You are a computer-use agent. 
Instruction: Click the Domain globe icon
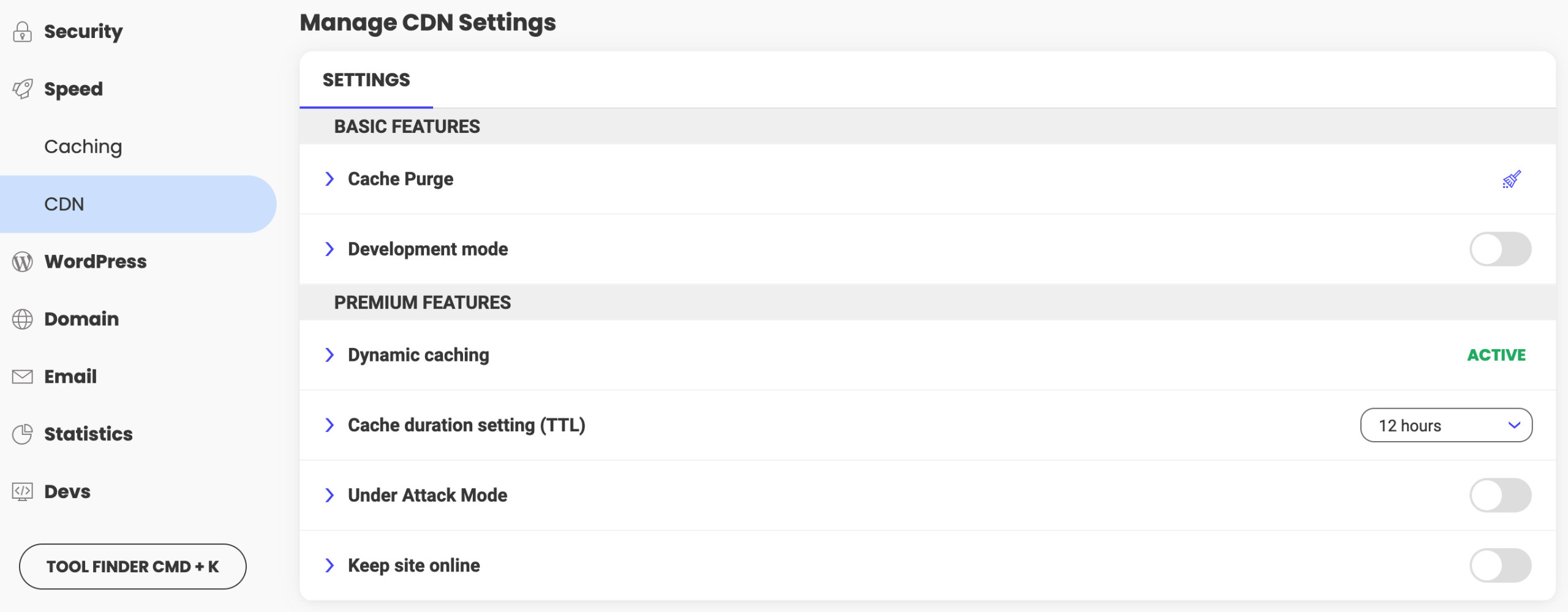22,319
